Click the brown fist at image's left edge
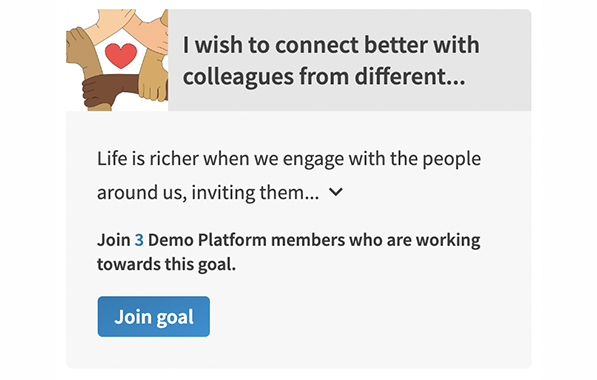The height and width of the screenshot is (380, 597). (x=75, y=44)
